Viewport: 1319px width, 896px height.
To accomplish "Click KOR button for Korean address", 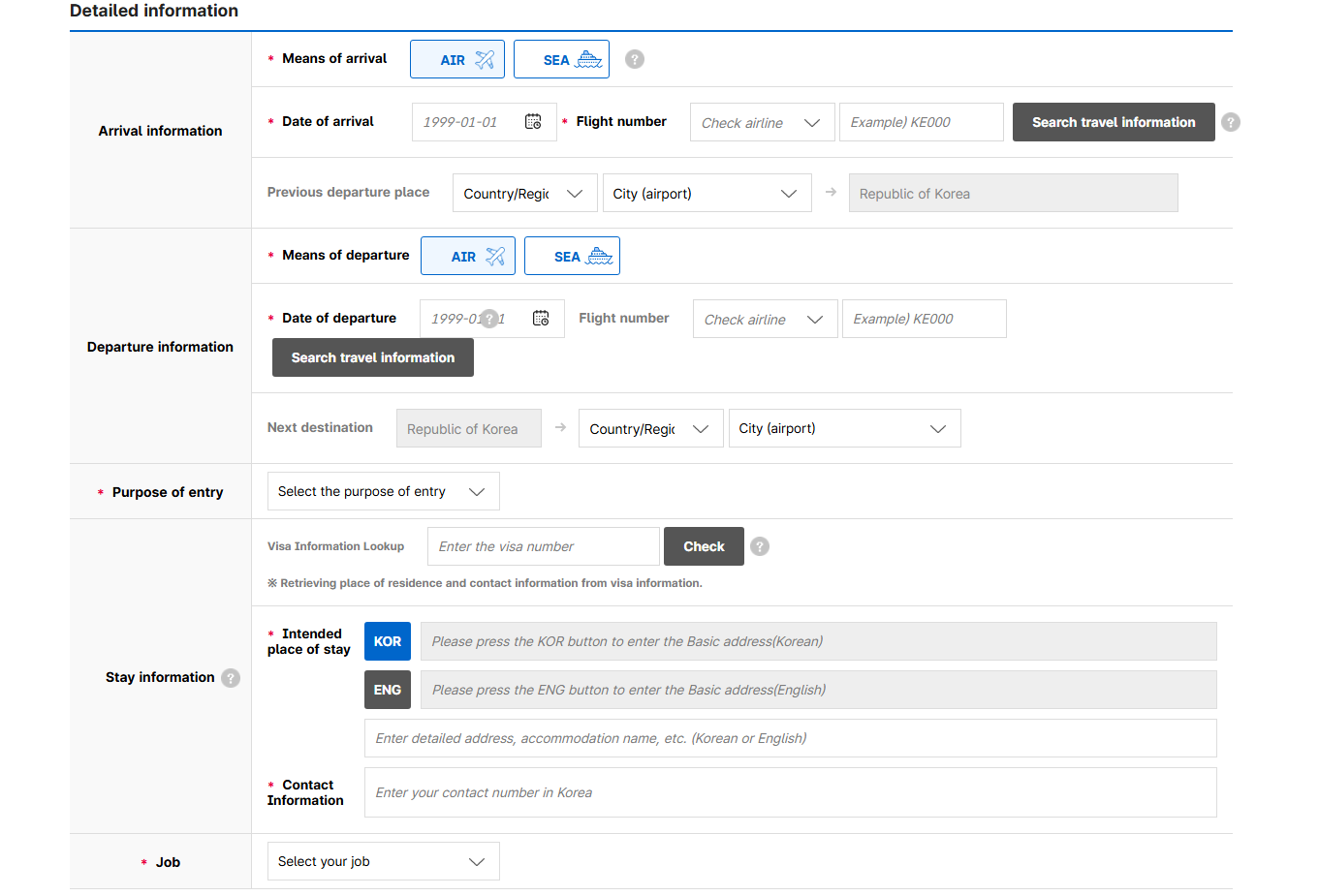I will tap(388, 641).
